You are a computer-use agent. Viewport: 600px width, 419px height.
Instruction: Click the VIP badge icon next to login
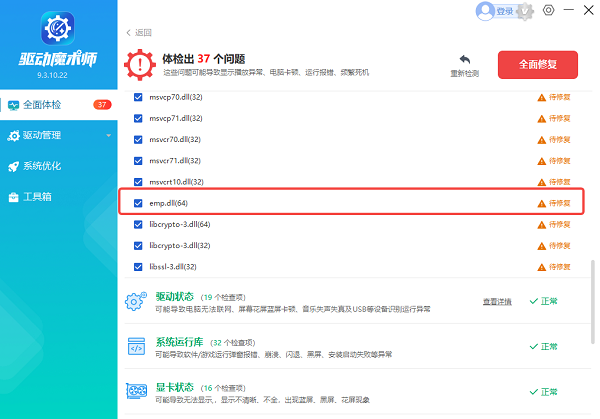[x=525, y=11]
